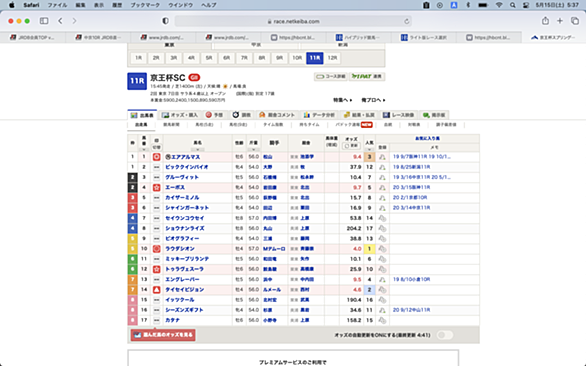
Task: Open mark selector for グルーヴィット row
Action: coord(157,177)
